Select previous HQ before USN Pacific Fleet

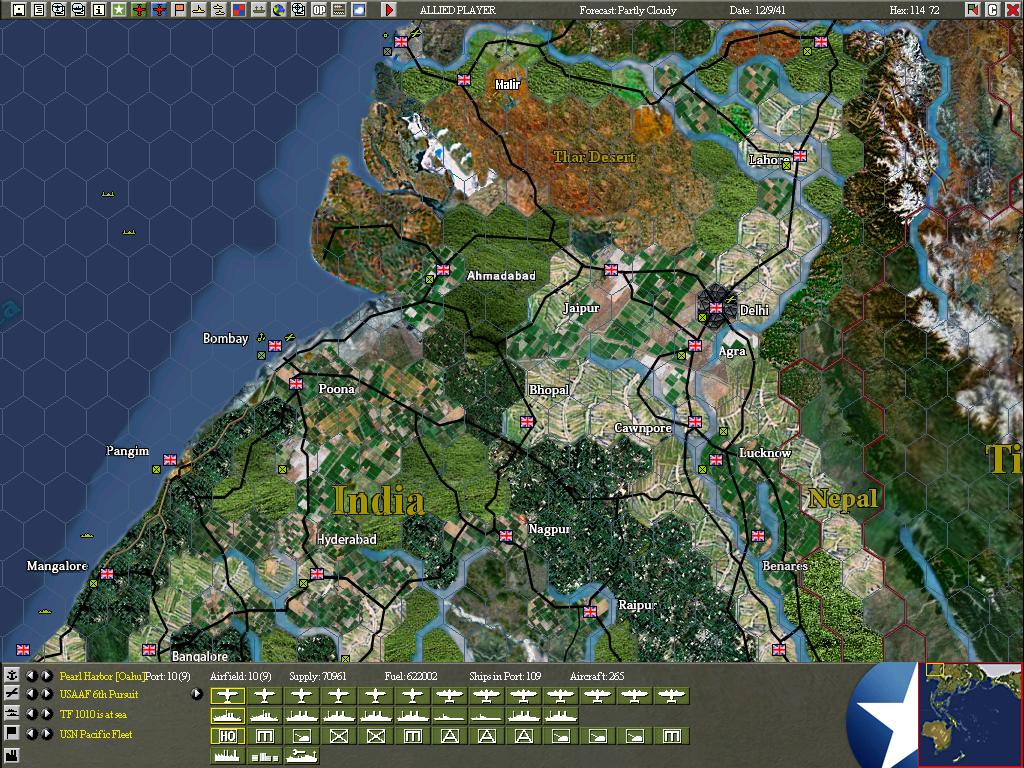point(31,733)
